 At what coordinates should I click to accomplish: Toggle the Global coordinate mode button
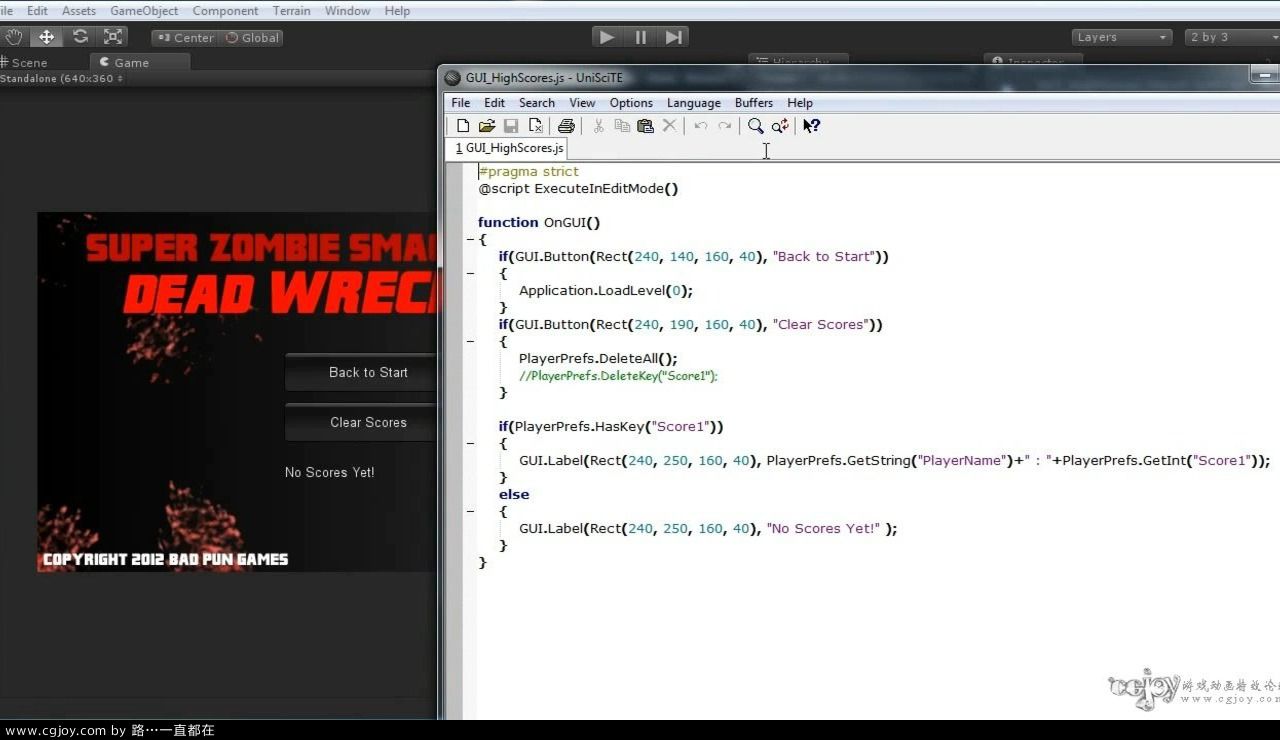click(252, 37)
